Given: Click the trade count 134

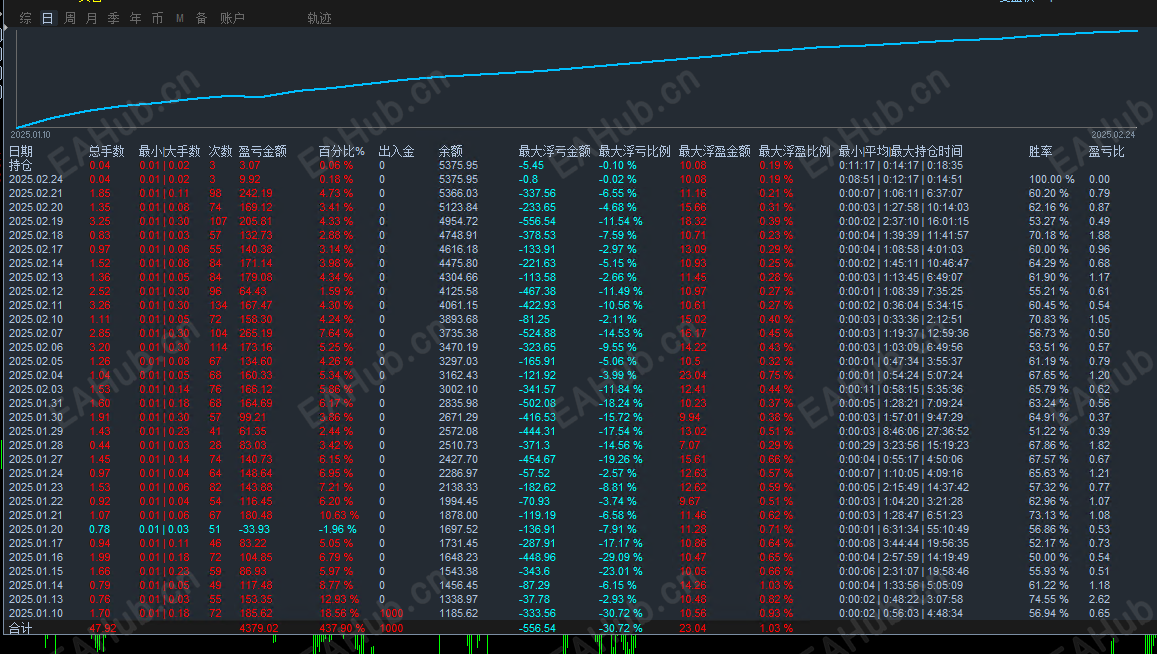Looking at the screenshot, I should pyautogui.click(x=218, y=306).
